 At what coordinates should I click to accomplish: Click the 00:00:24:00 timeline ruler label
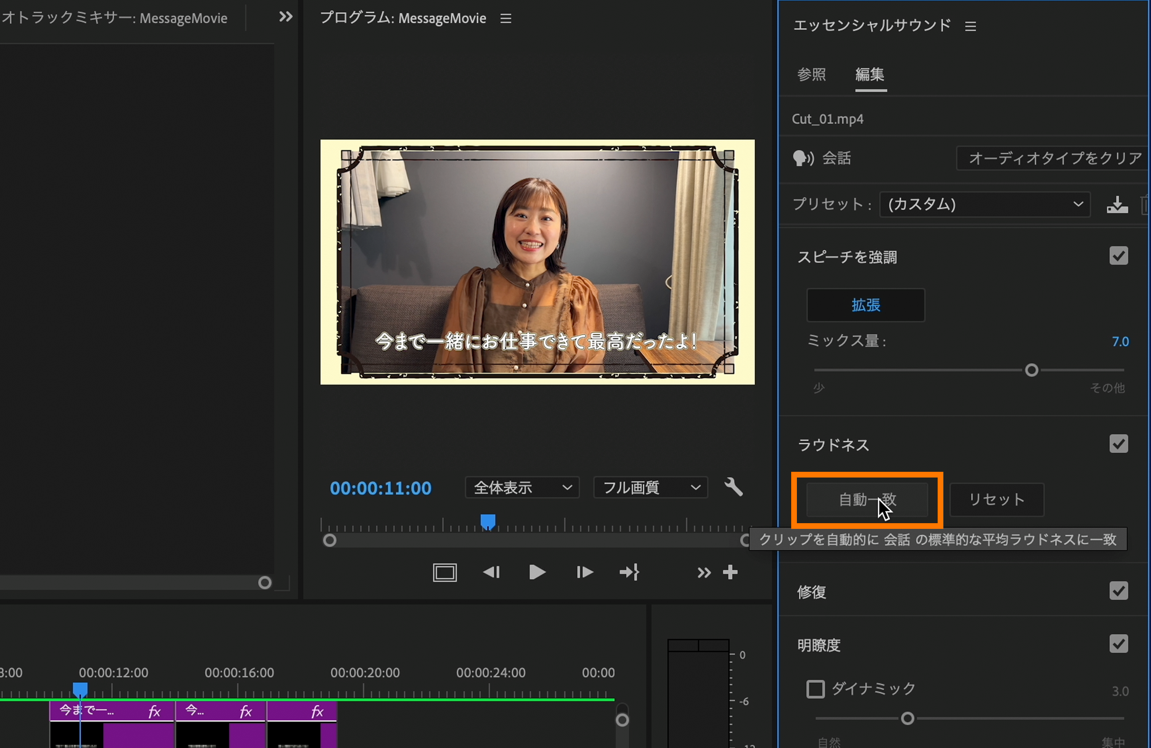point(490,672)
